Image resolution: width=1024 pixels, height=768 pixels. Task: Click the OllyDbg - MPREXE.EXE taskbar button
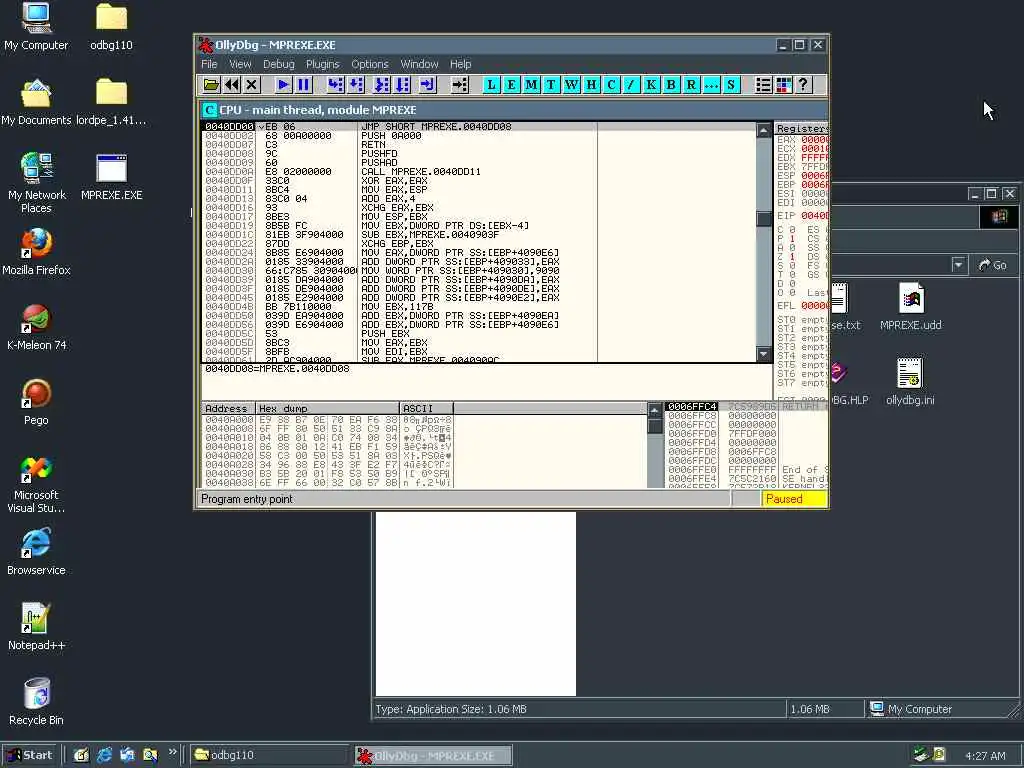click(x=434, y=755)
